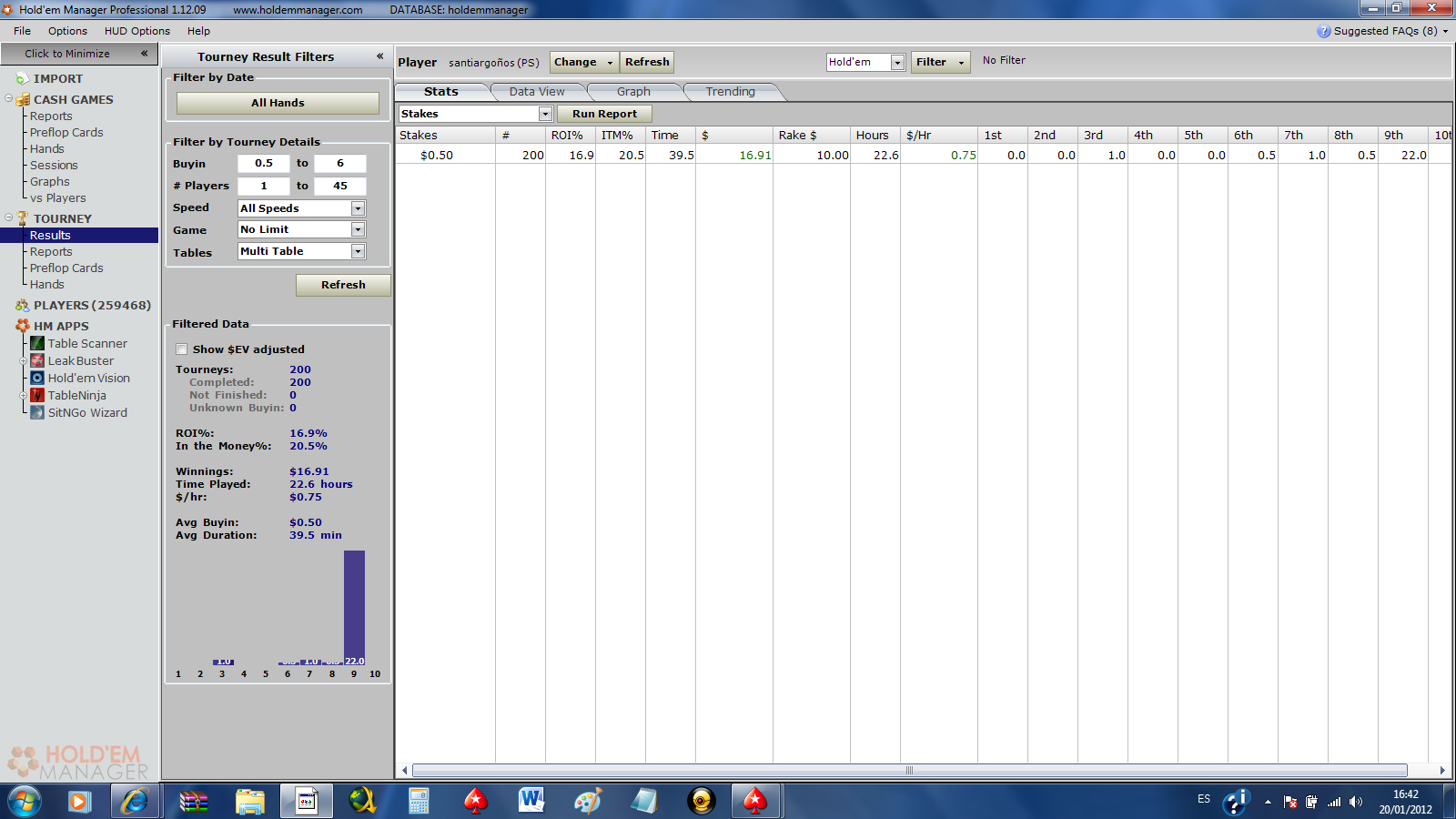Click the volume speaker tray icon
This screenshot has height=819, width=1456.
tap(1356, 802)
